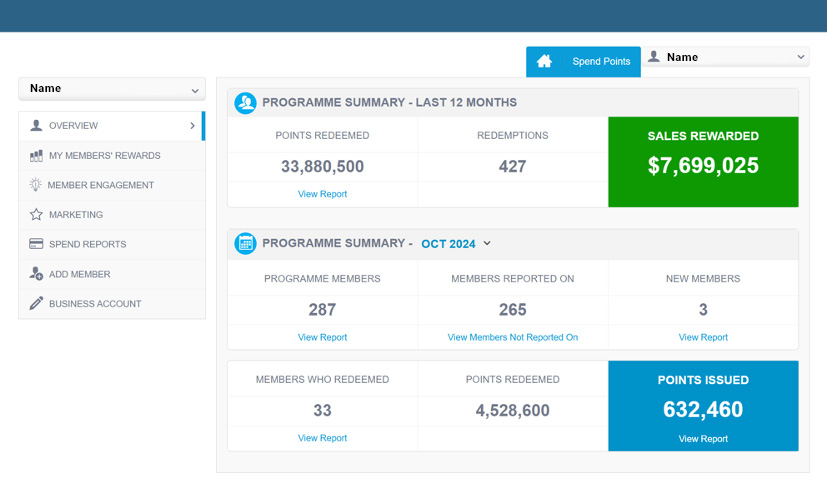This screenshot has height=488, width=827.
Task: Click the Marketing star icon
Action: (36, 215)
